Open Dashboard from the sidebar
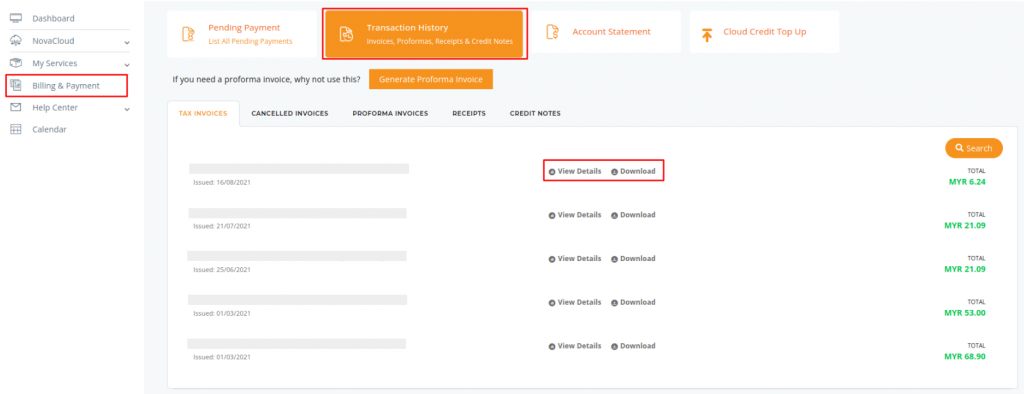Image resolution: width=1024 pixels, height=394 pixels. [54, 18]
